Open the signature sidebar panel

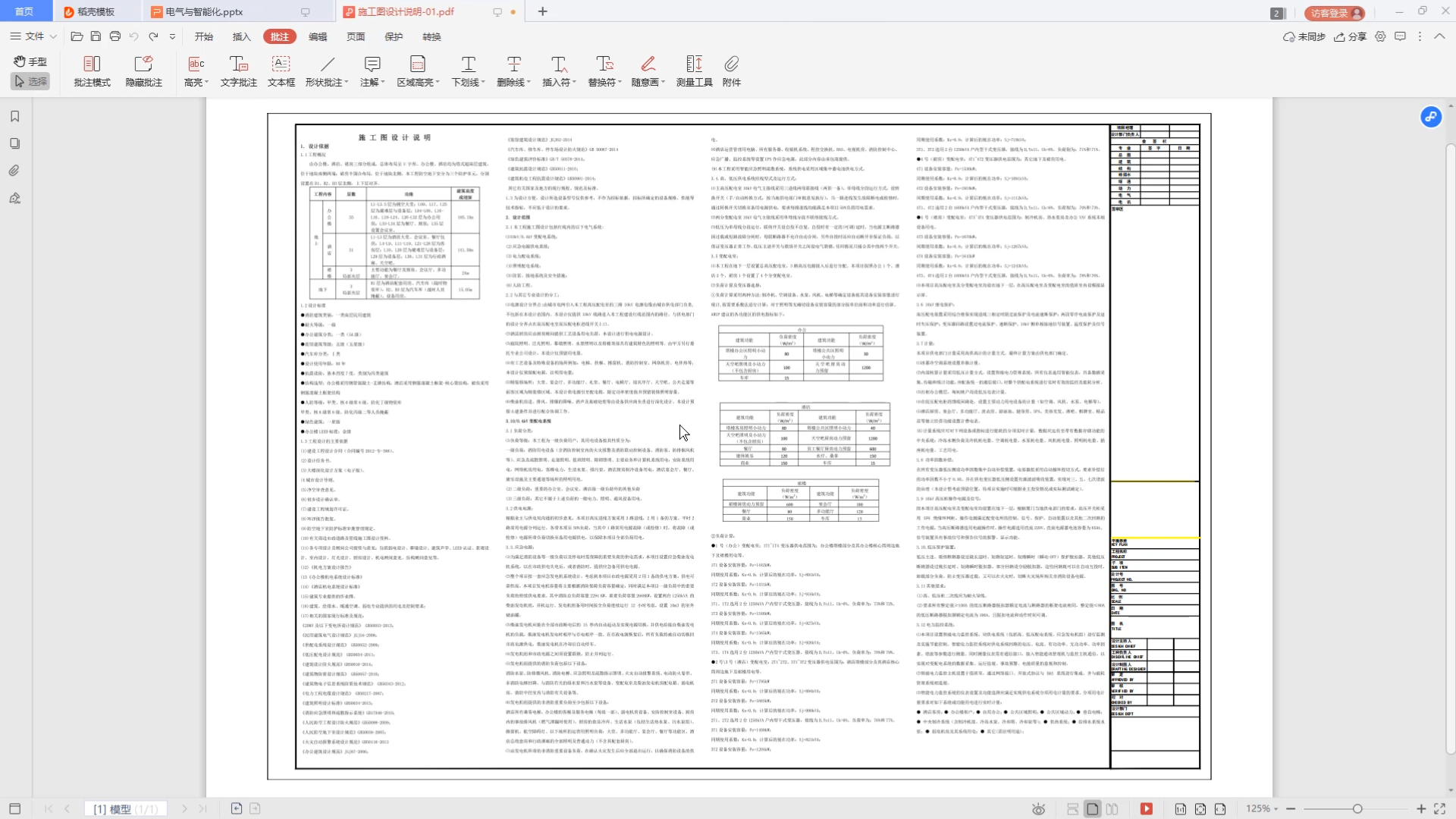point(14,198)
